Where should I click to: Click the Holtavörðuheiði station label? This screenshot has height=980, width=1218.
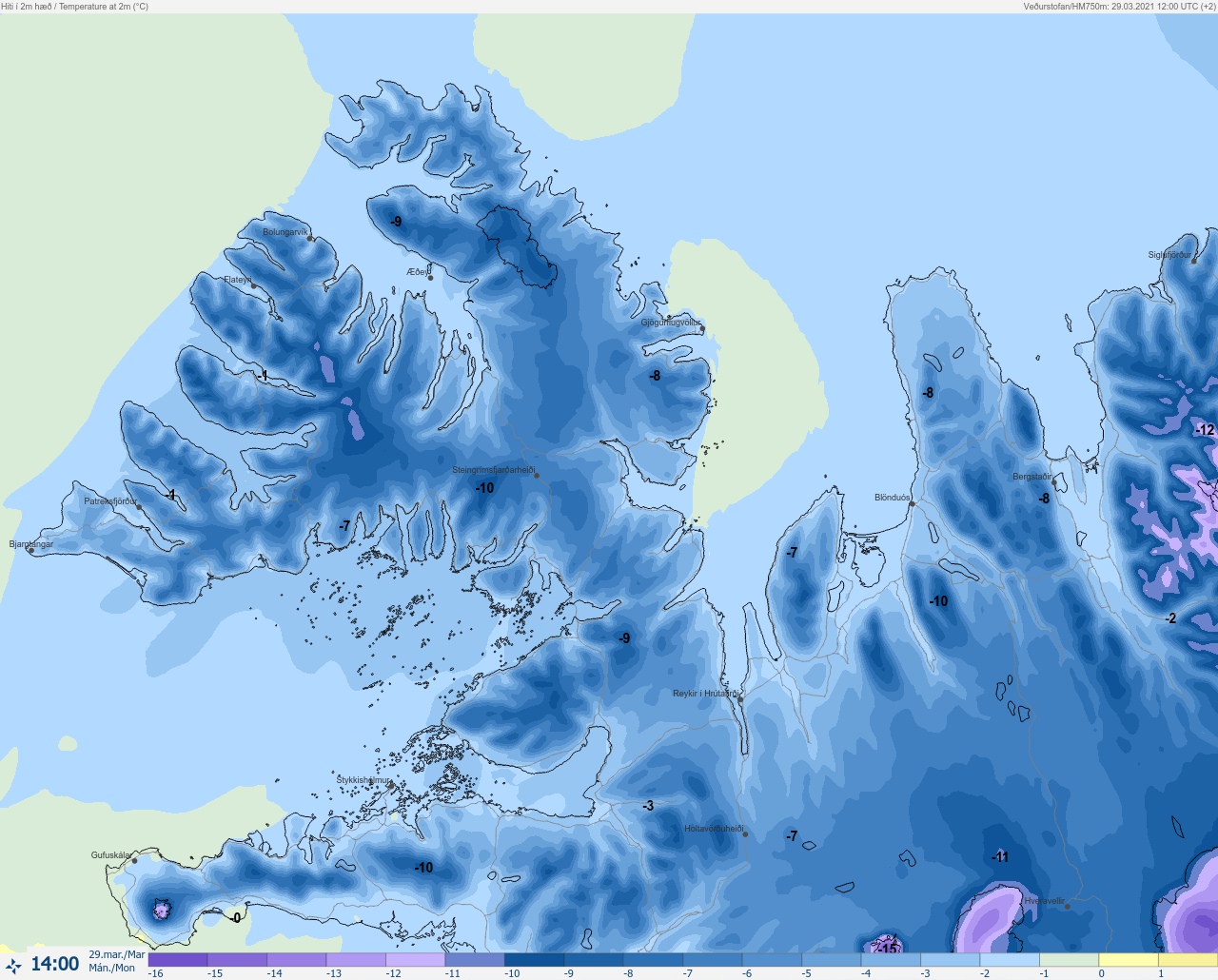714,829
